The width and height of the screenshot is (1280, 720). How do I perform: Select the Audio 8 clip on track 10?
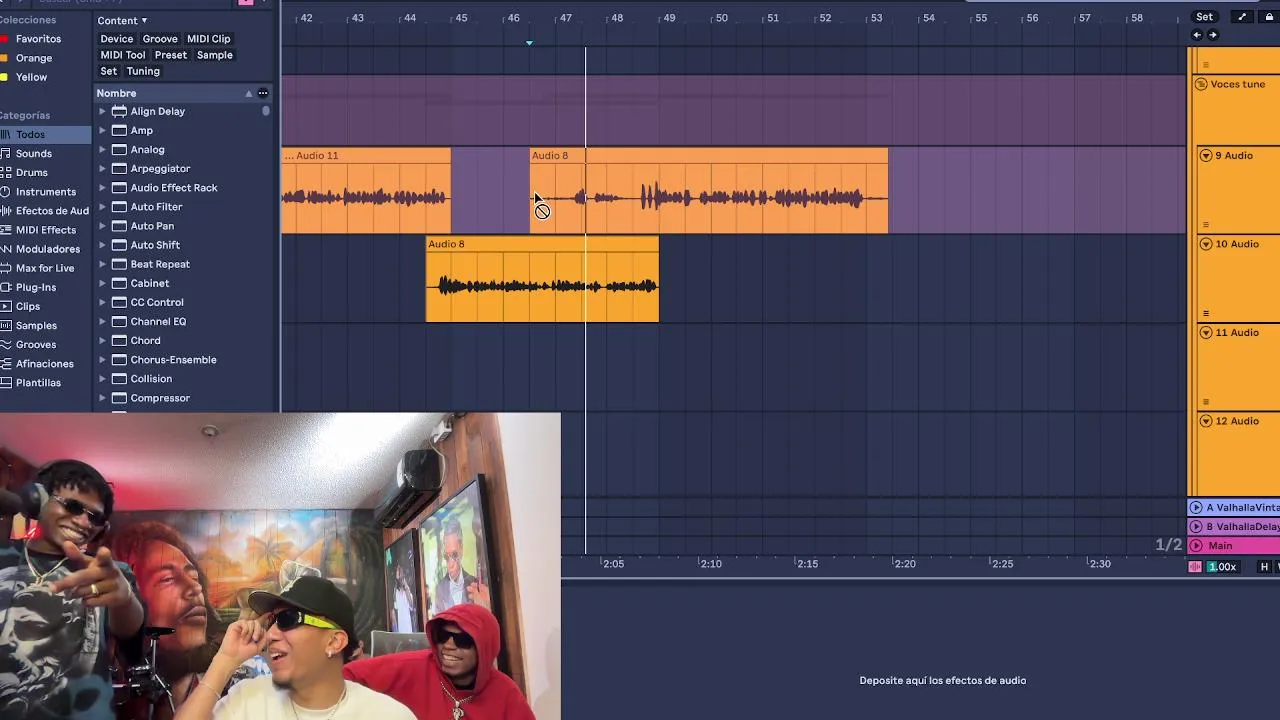coord(542,279)
